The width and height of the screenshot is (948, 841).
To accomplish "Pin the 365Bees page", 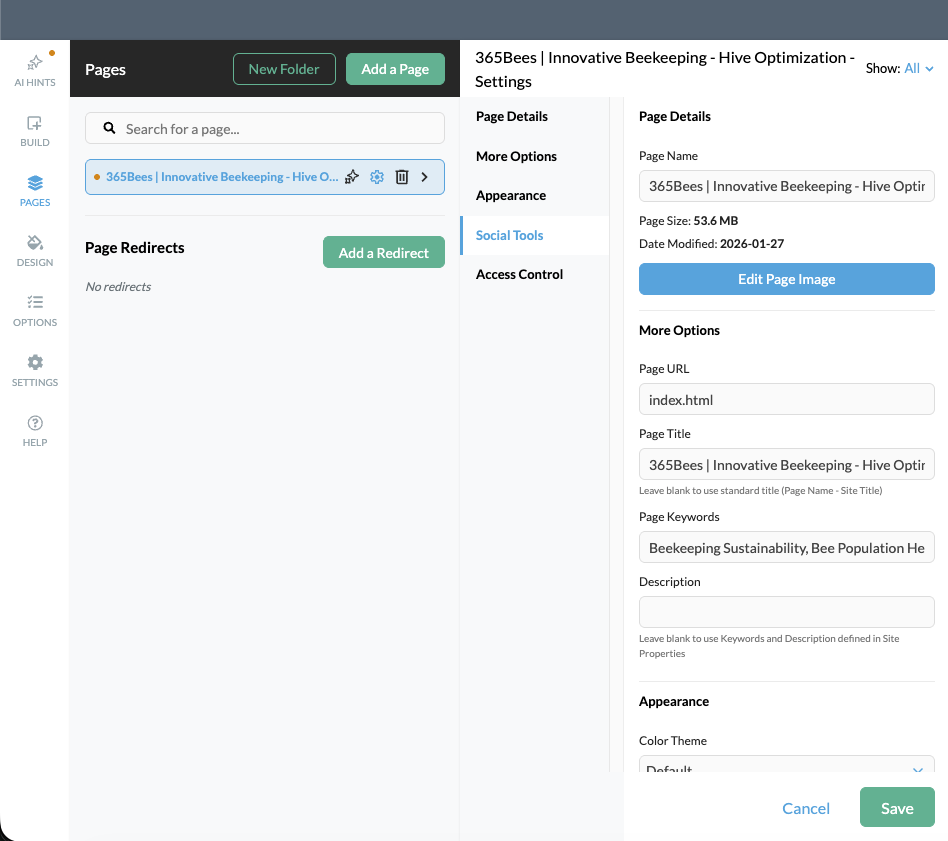I will point(352,176).
